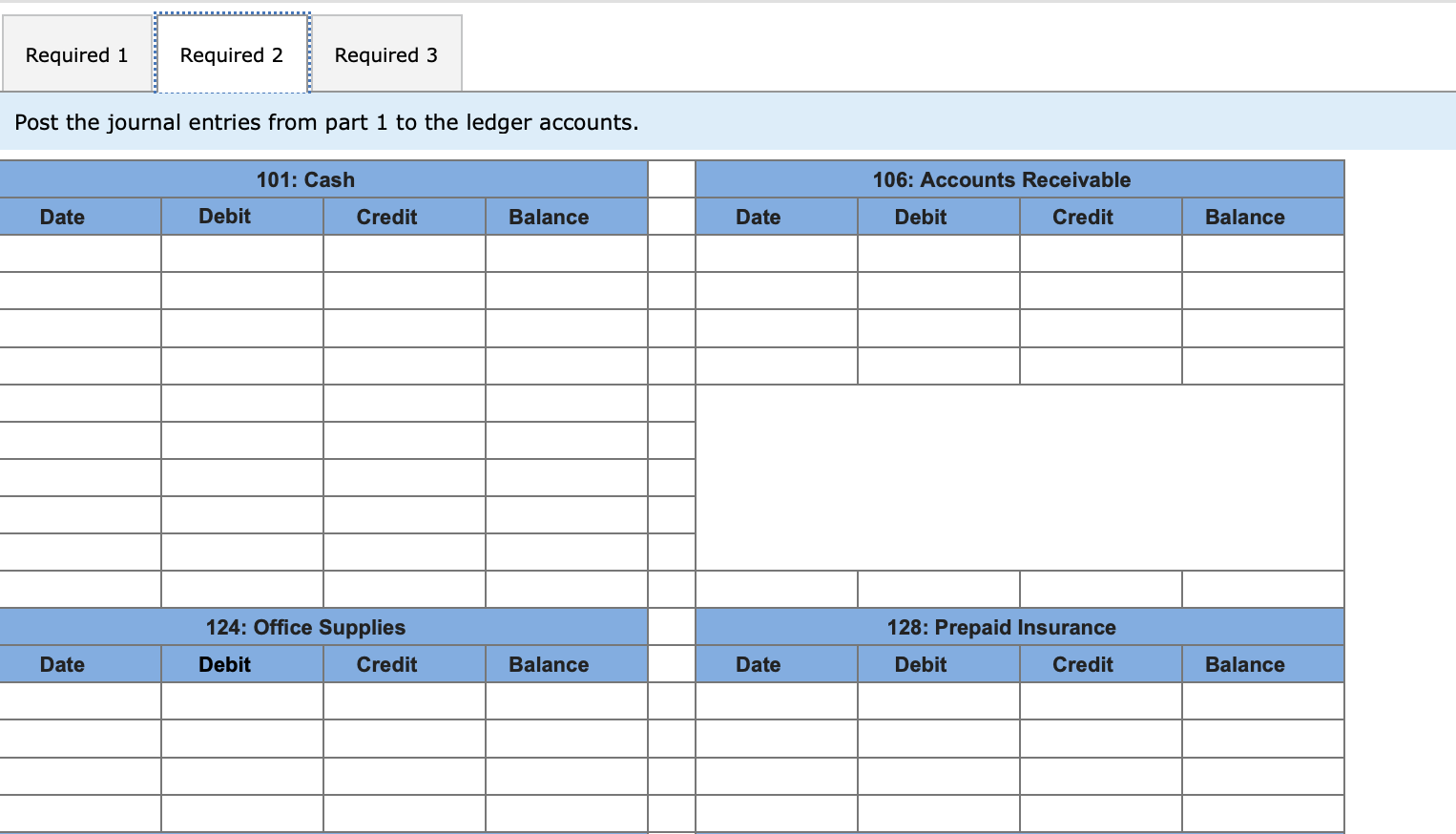Select the first Debit cell under Accounts Receivable
The height and width of the screenshot is (834, 1456).
(938, 253)
